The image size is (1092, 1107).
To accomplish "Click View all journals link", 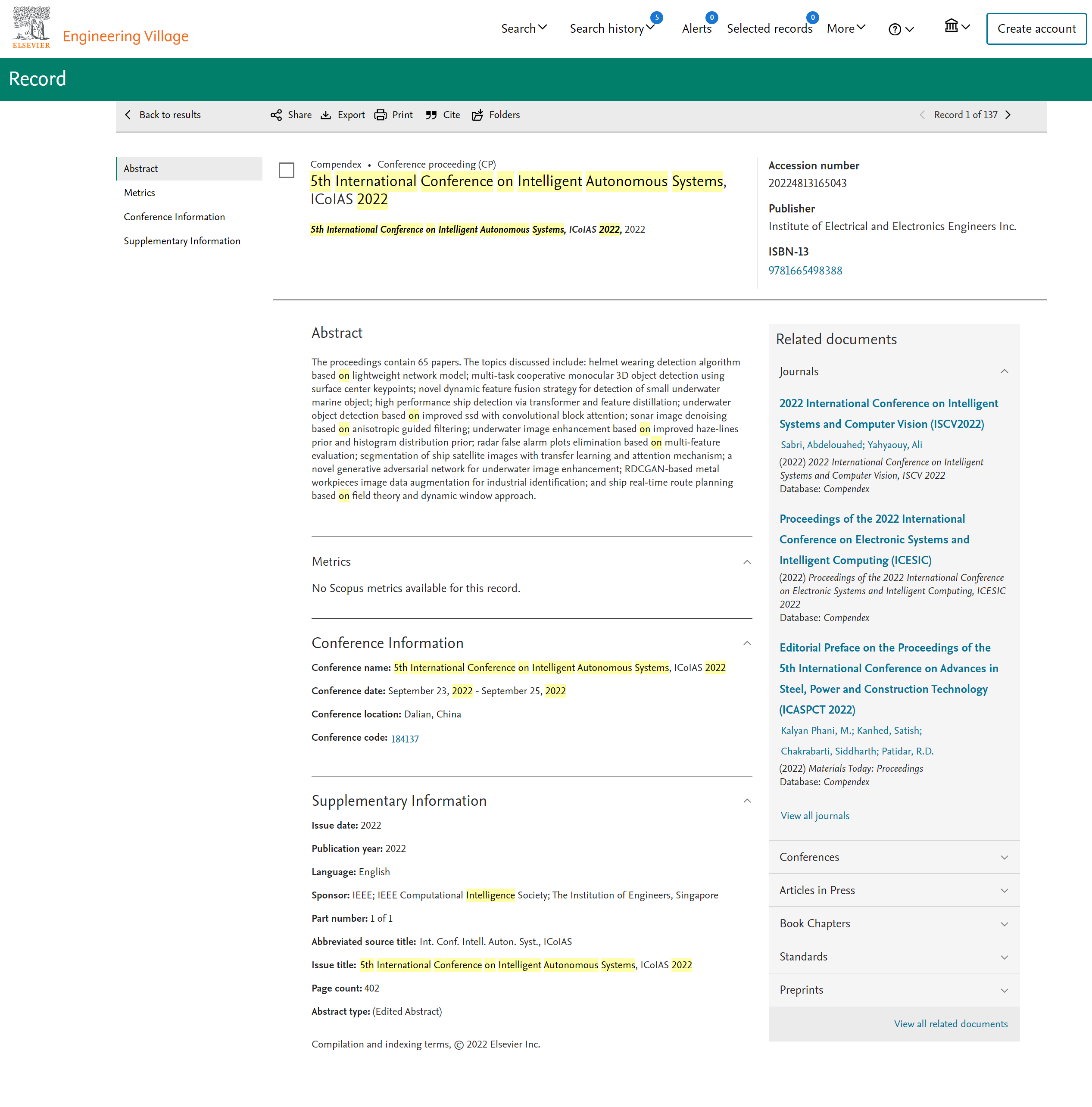I will click(x=815, y=816).
